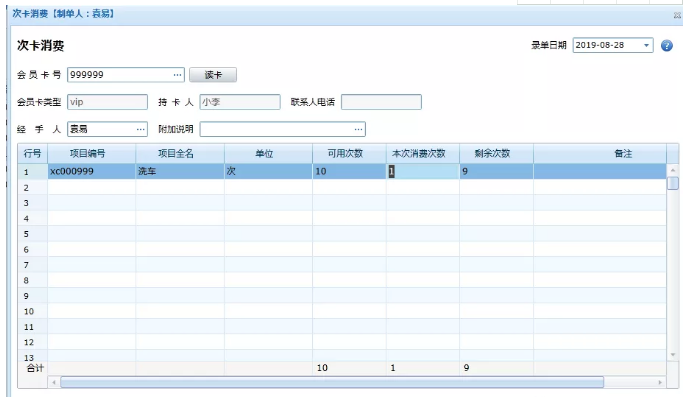Select row number 5 in the grid
The image size is (690, 397).
[x=33, y=234]
